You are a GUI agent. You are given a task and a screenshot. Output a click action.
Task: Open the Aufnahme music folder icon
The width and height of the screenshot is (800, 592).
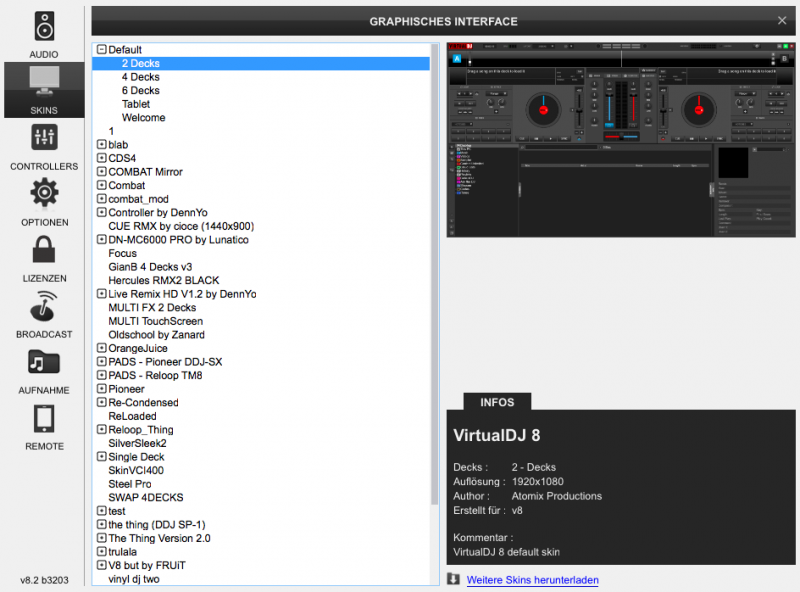click(x=44, y=362)
